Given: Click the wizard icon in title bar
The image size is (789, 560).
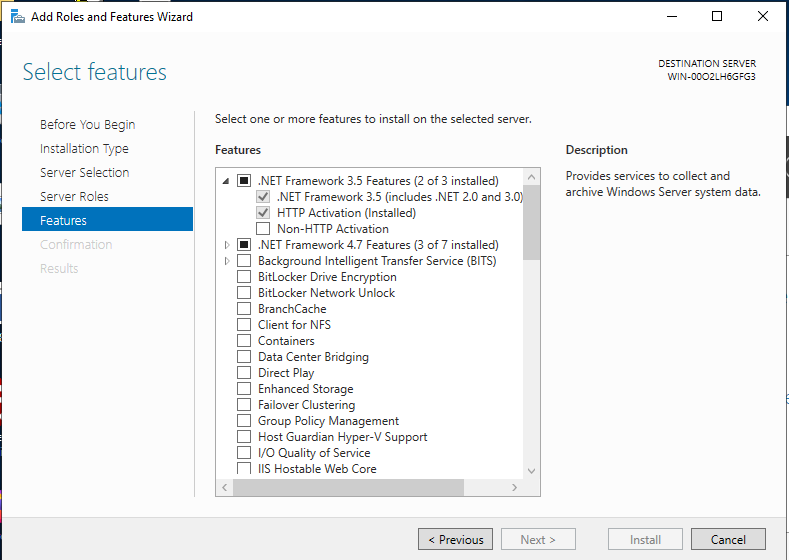Looking at the screenshot, I should [15, 17].
